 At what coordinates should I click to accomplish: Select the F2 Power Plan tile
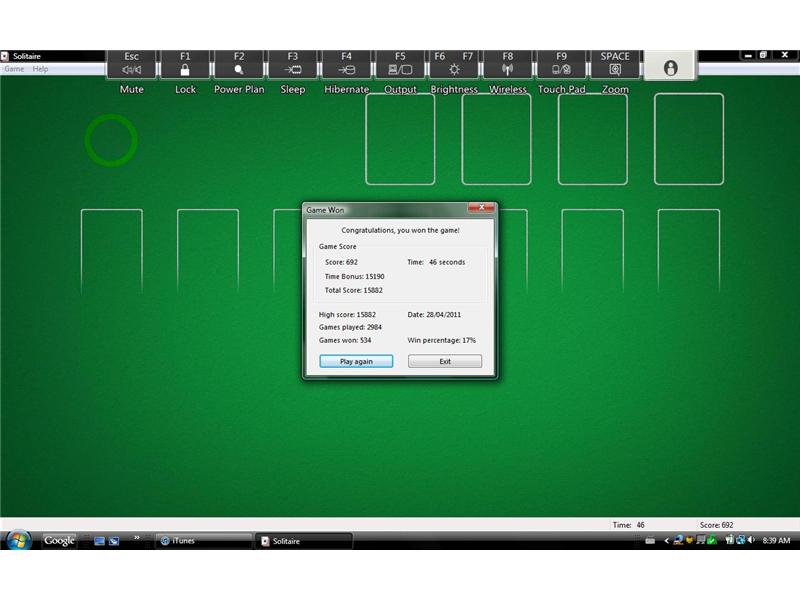point(239,64)
